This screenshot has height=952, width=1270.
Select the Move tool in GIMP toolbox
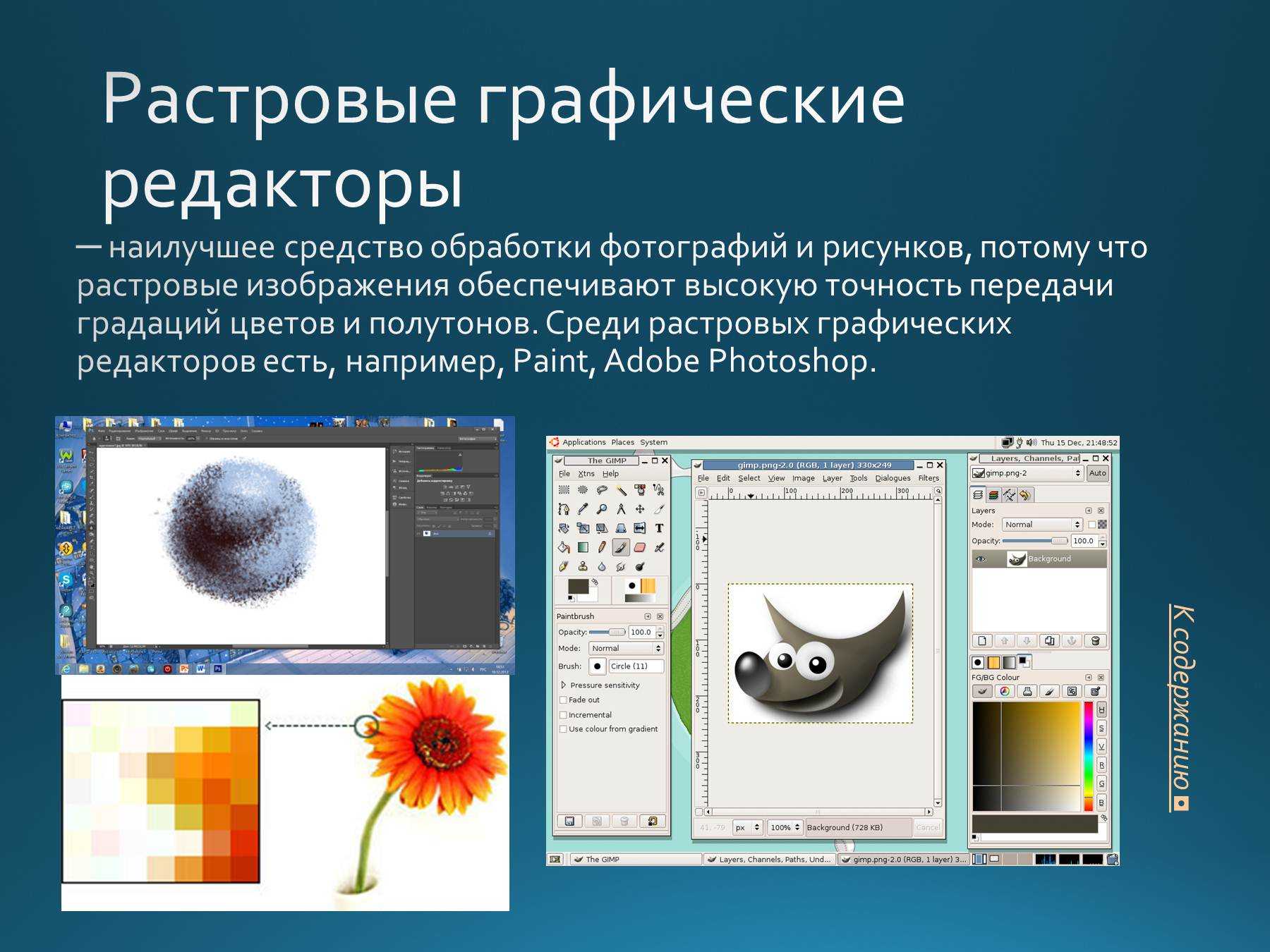(640, 509)
